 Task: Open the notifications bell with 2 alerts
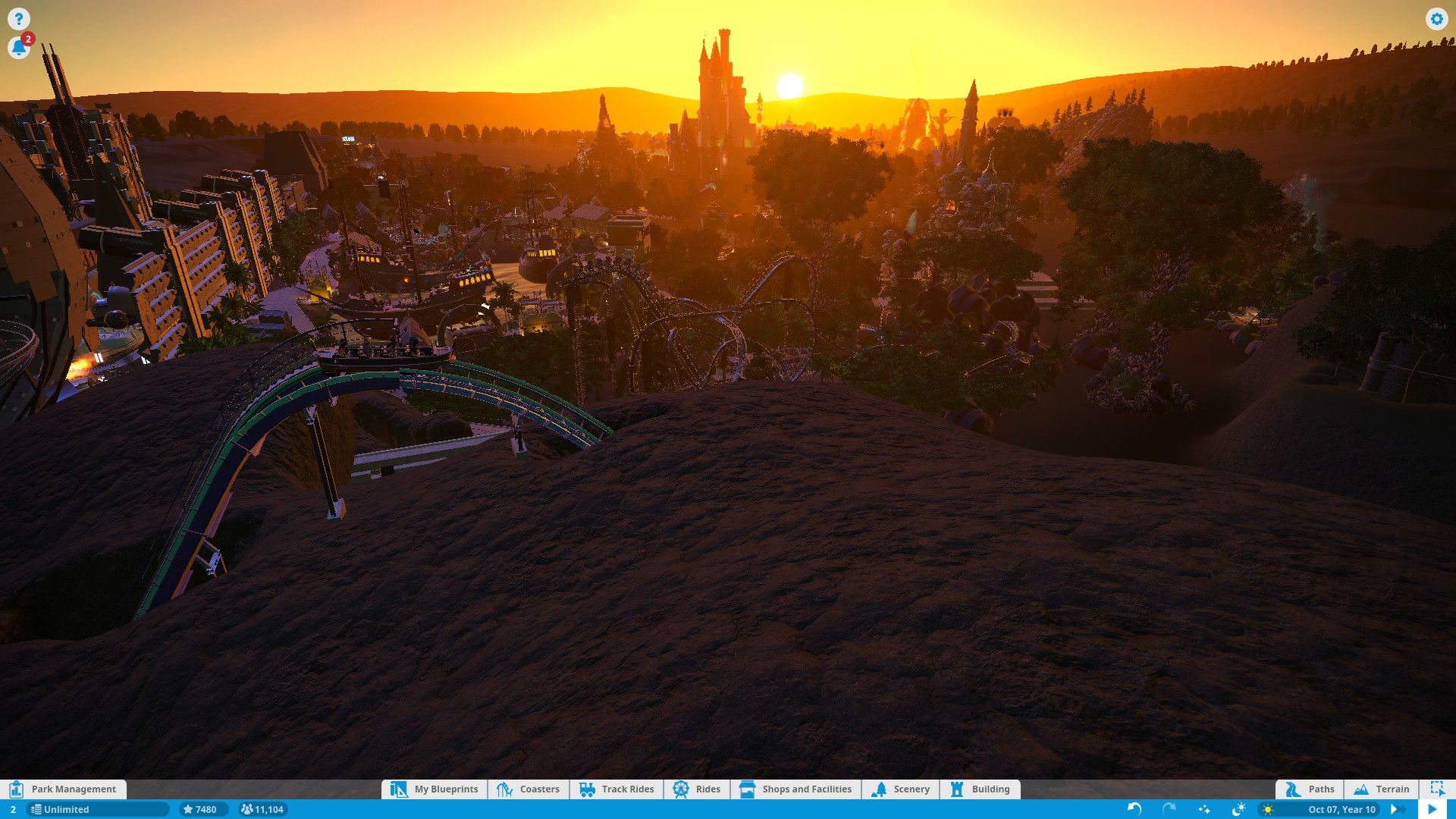point(19,47)
